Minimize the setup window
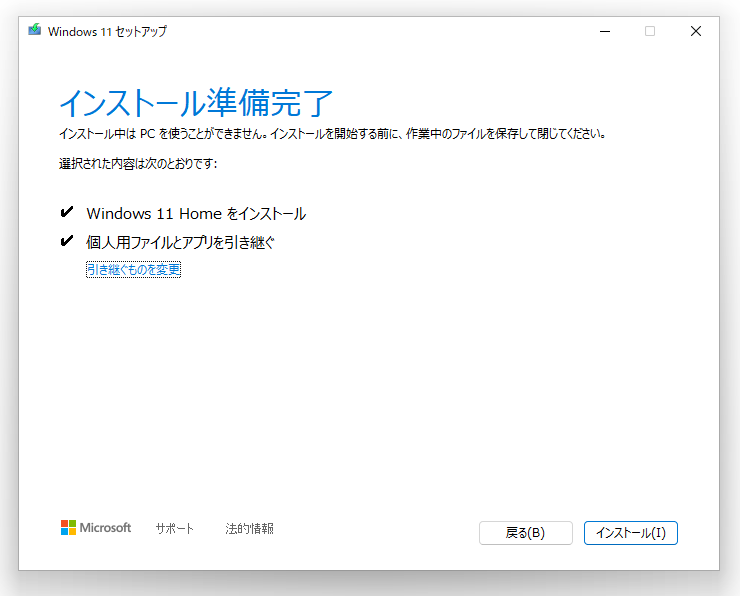The height and width of the screenshot is (596, 740). (x=605, y=31)
